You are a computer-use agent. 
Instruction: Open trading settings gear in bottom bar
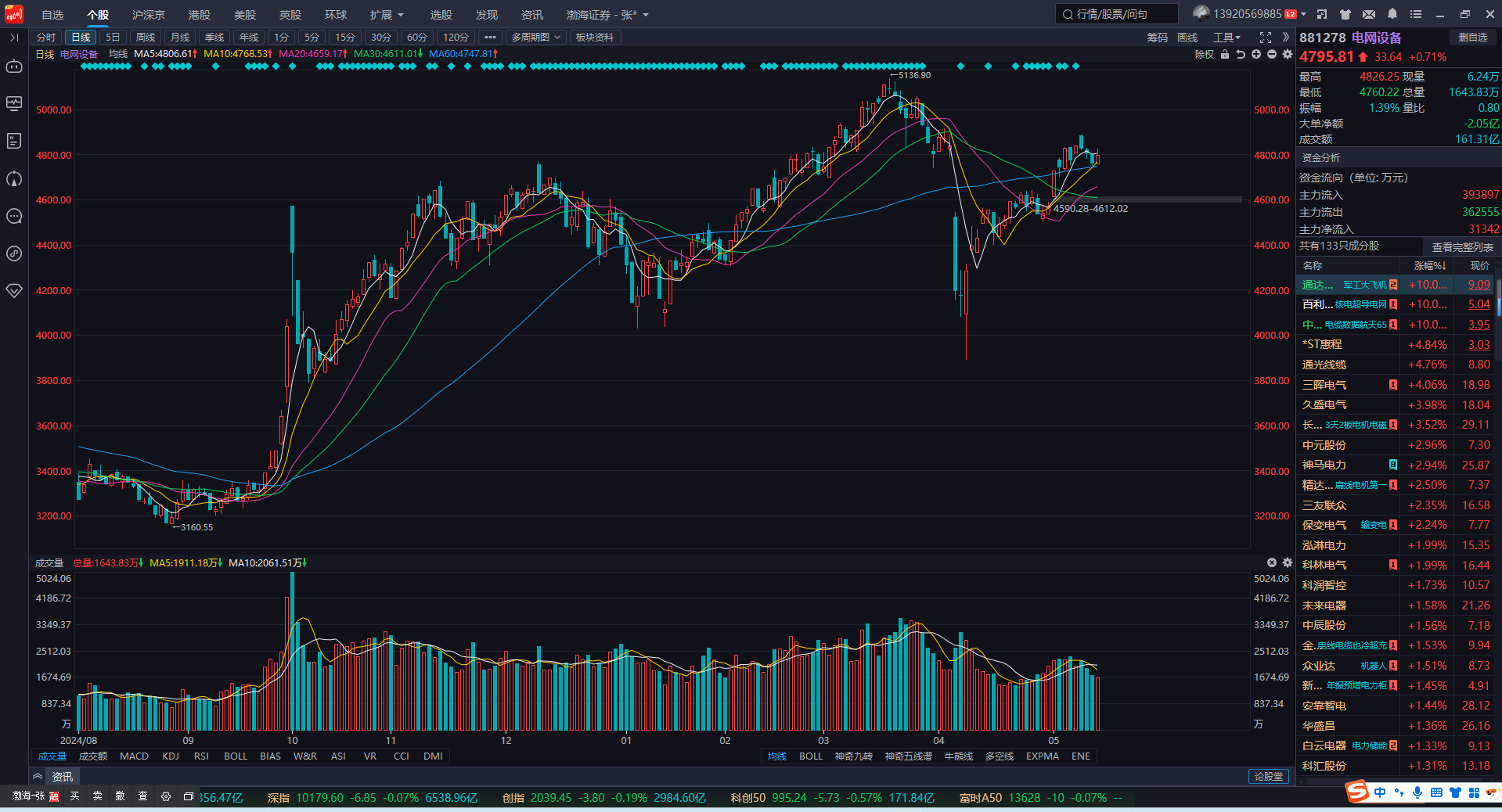[x=166, y=796]
